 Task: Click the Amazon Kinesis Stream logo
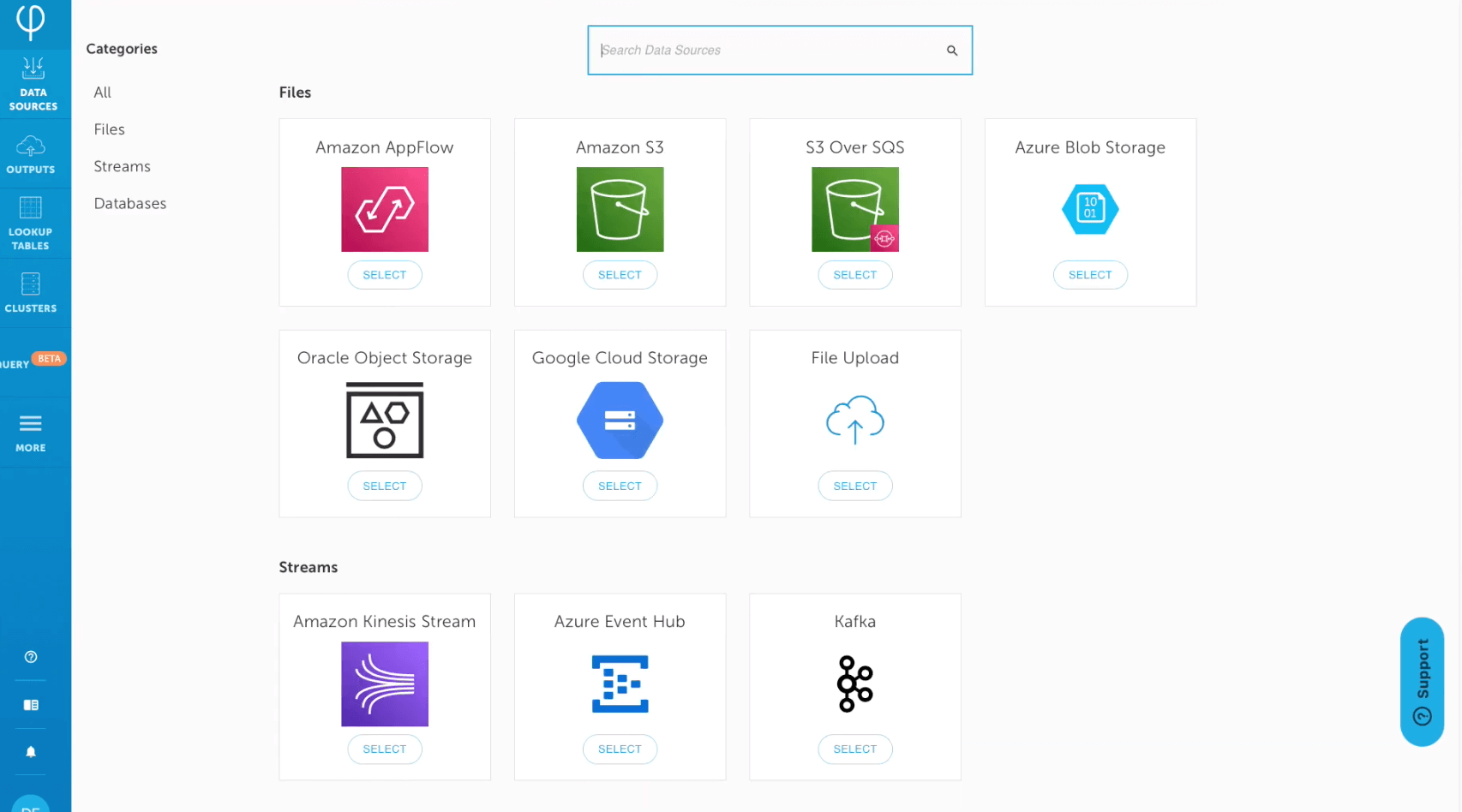[x=385, y=684]
